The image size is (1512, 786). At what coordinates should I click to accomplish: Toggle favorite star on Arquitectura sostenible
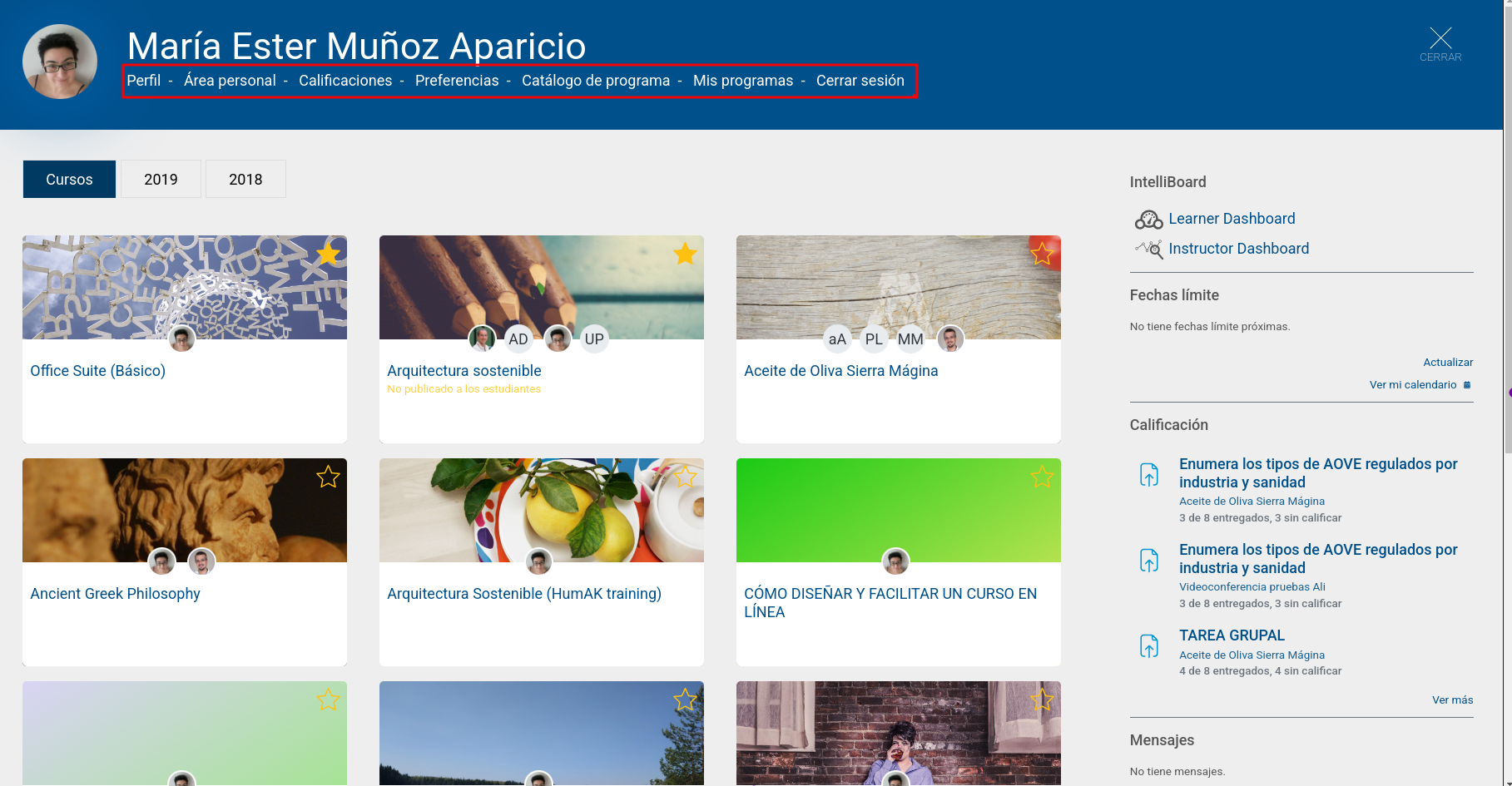coord(685,254)
